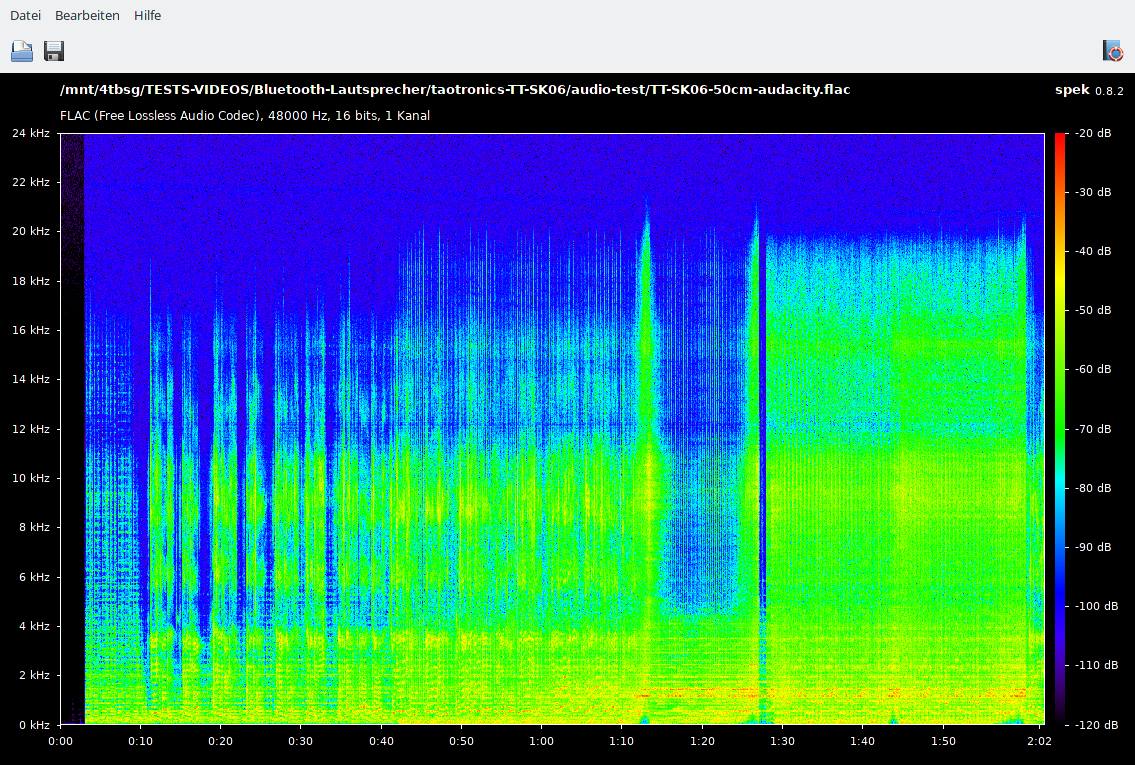
Task: Click the '0 kHz' frequency label
Action: point(34,724)
